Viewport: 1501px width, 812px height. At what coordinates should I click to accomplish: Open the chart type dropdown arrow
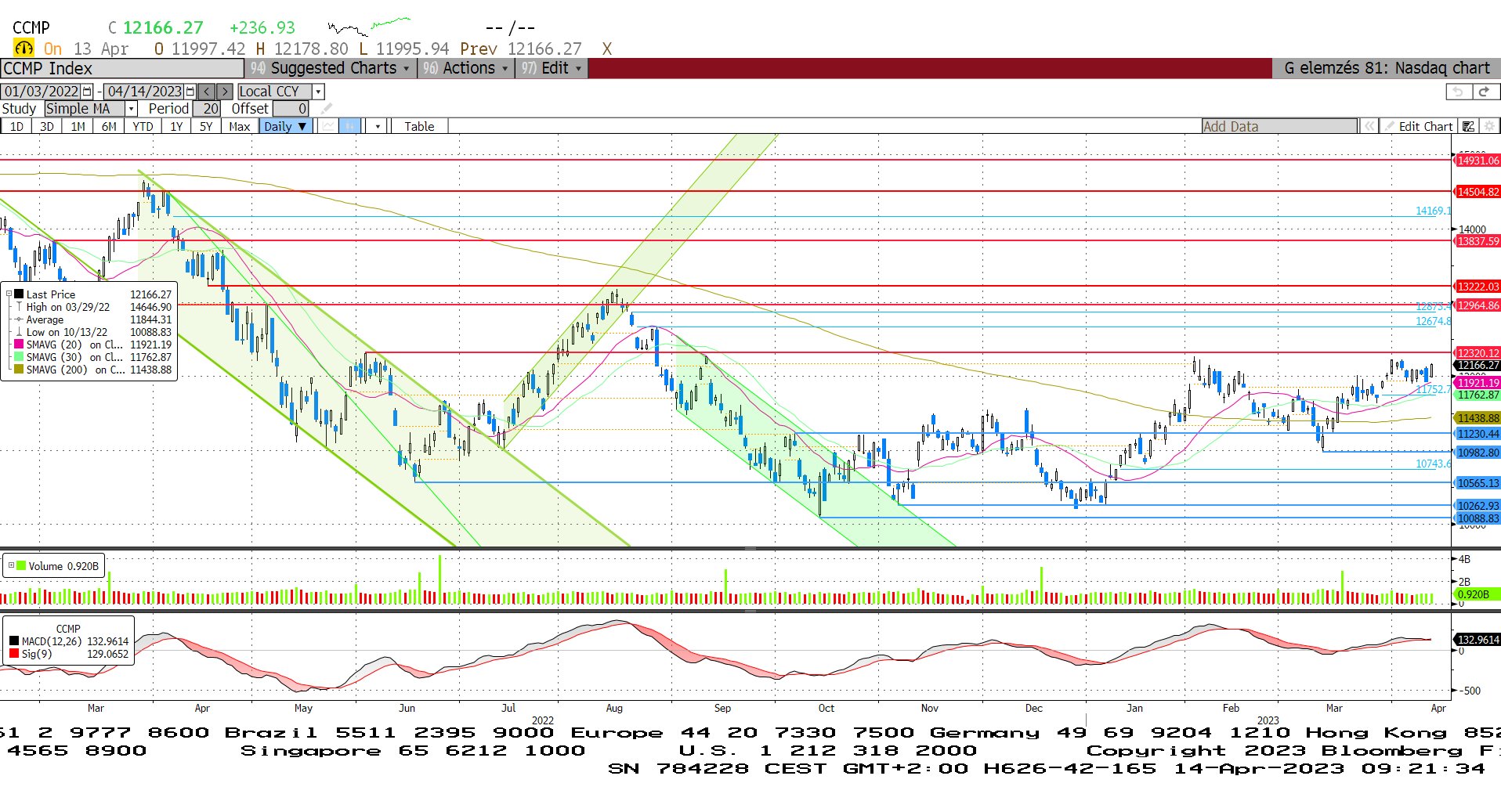378,126
